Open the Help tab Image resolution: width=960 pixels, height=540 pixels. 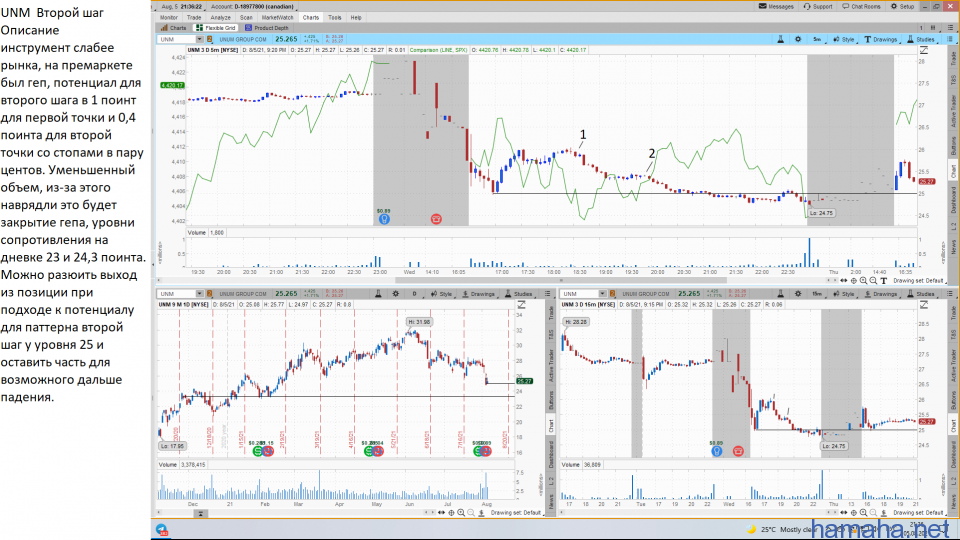(356, 18)
